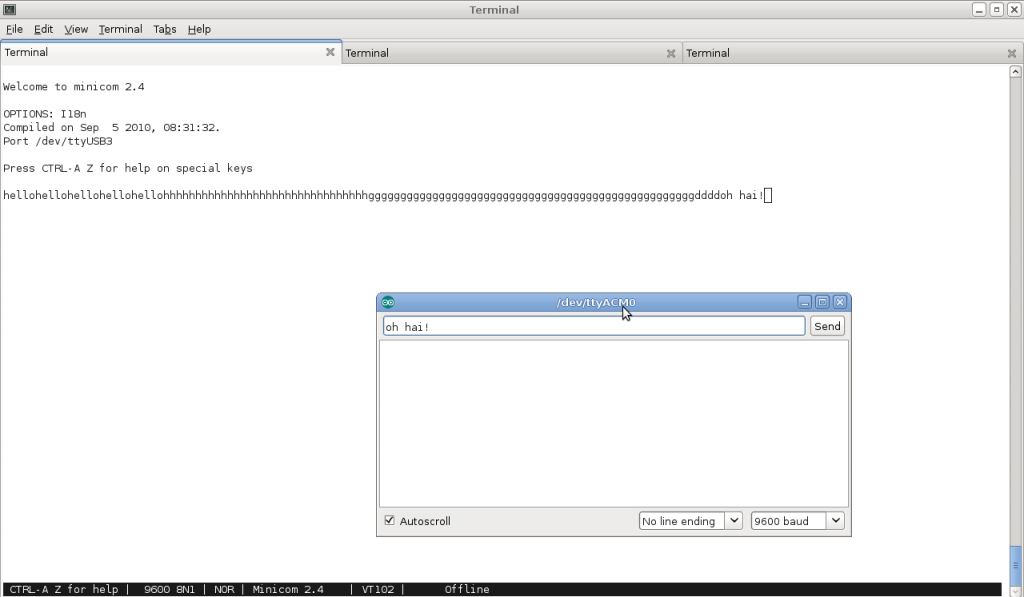Close the first Terminal tab
Image resolution: width=1024 pixels, height=597 pixels.
[x=330, y=52]
